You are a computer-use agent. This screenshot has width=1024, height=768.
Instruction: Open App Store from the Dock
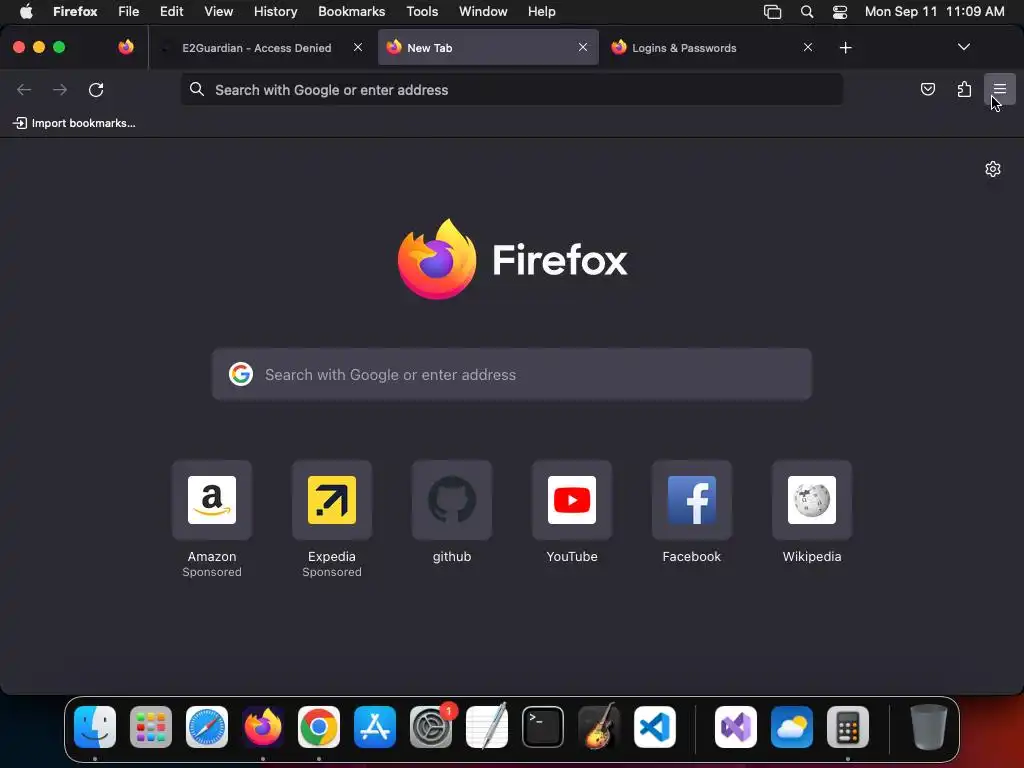point(375,727)
